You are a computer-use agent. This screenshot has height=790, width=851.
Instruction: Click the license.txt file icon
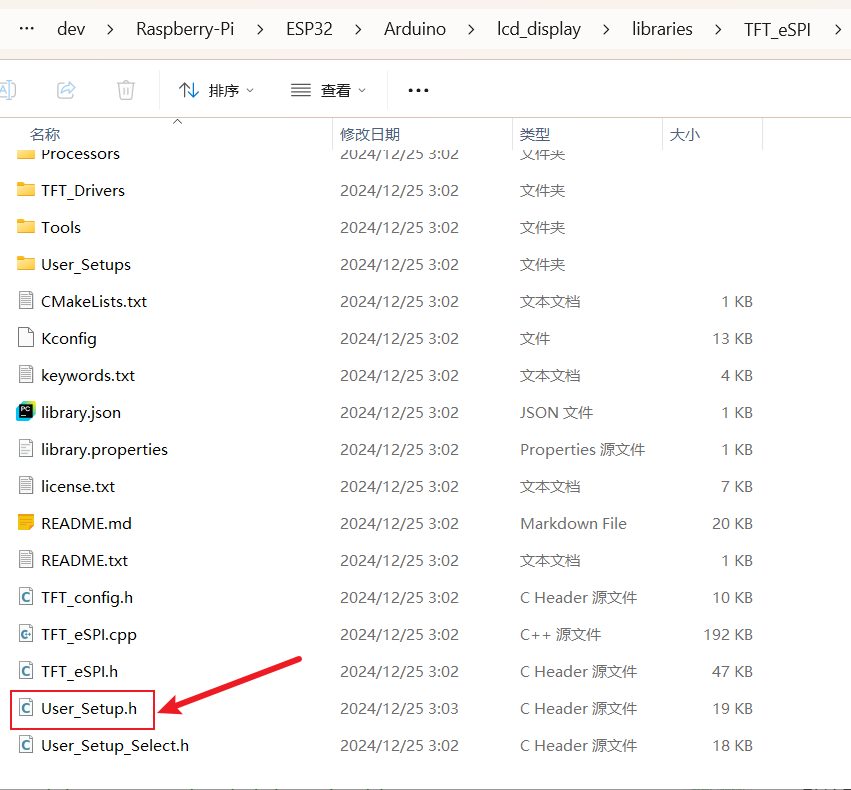click(x=26, y=485)
